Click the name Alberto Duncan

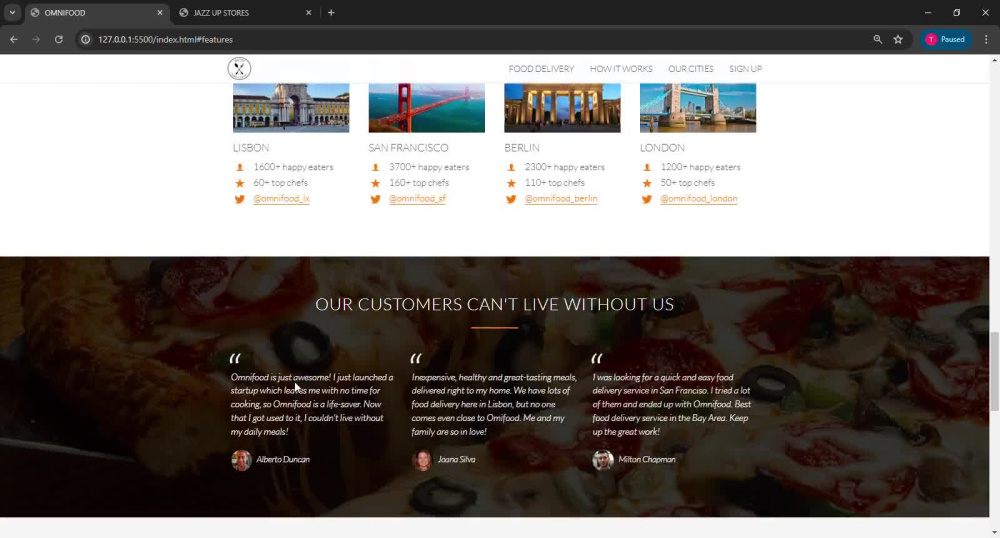click(x=283, y=460)
